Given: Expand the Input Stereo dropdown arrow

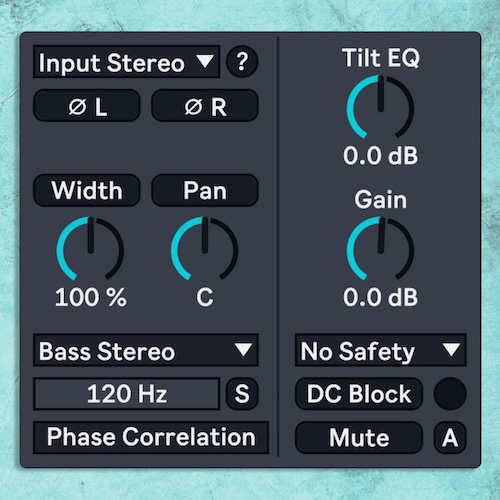Looking at the screenshot, I should [205, 61].
